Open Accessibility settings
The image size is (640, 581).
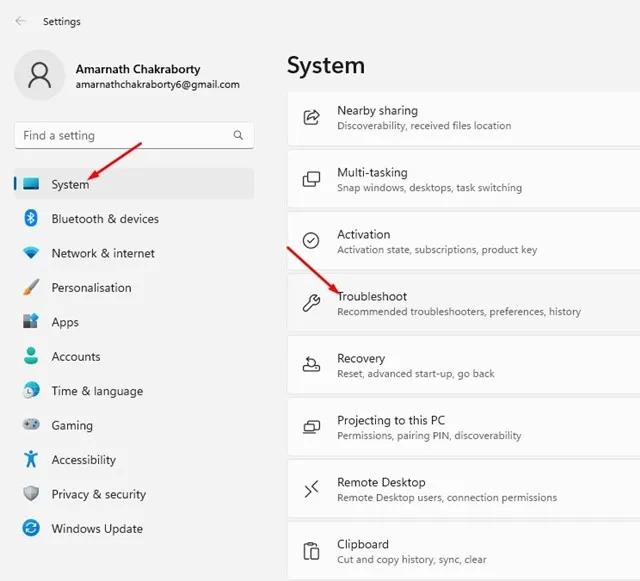click(x=134, y=459)
